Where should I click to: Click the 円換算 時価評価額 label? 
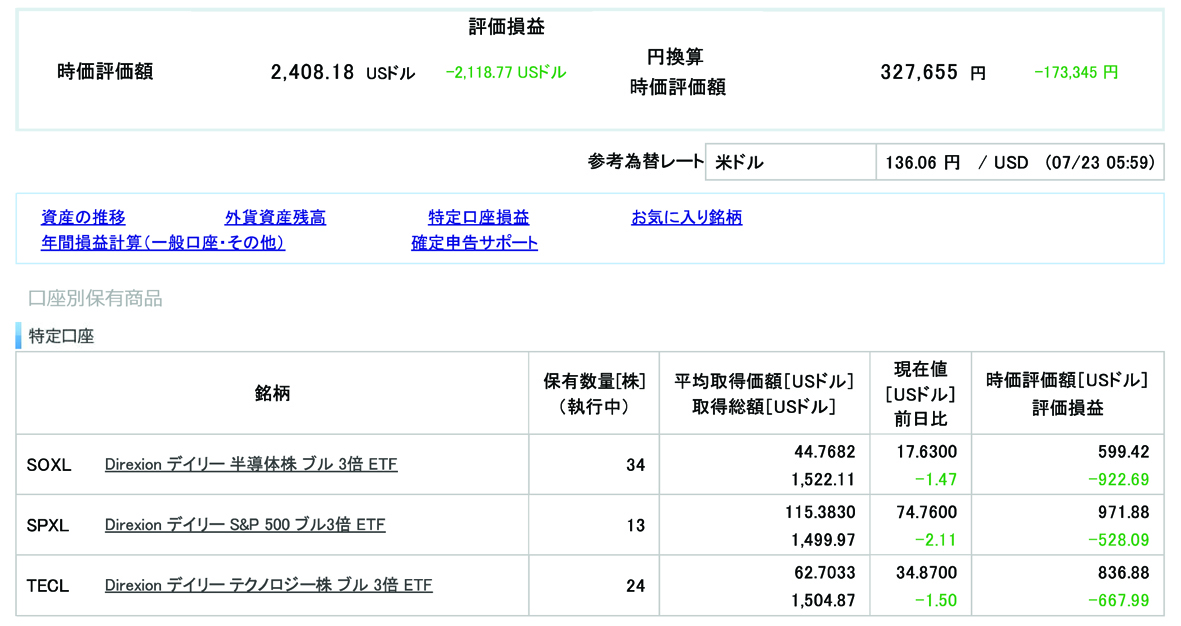[x=677, y=72]
